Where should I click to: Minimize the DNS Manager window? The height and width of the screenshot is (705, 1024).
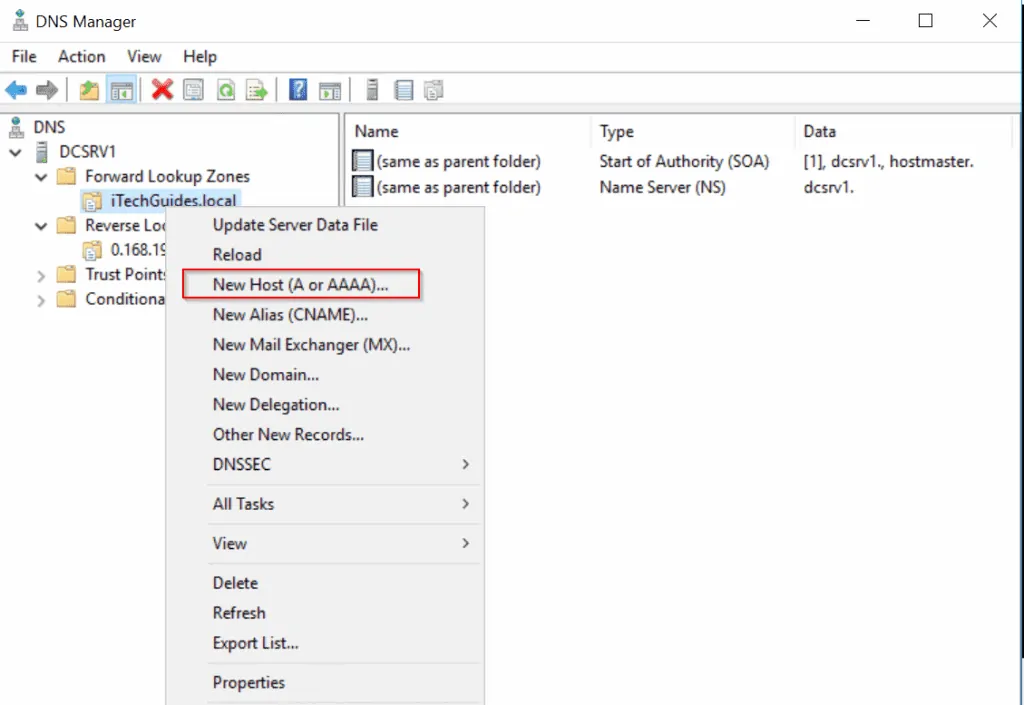click(863, 21)
